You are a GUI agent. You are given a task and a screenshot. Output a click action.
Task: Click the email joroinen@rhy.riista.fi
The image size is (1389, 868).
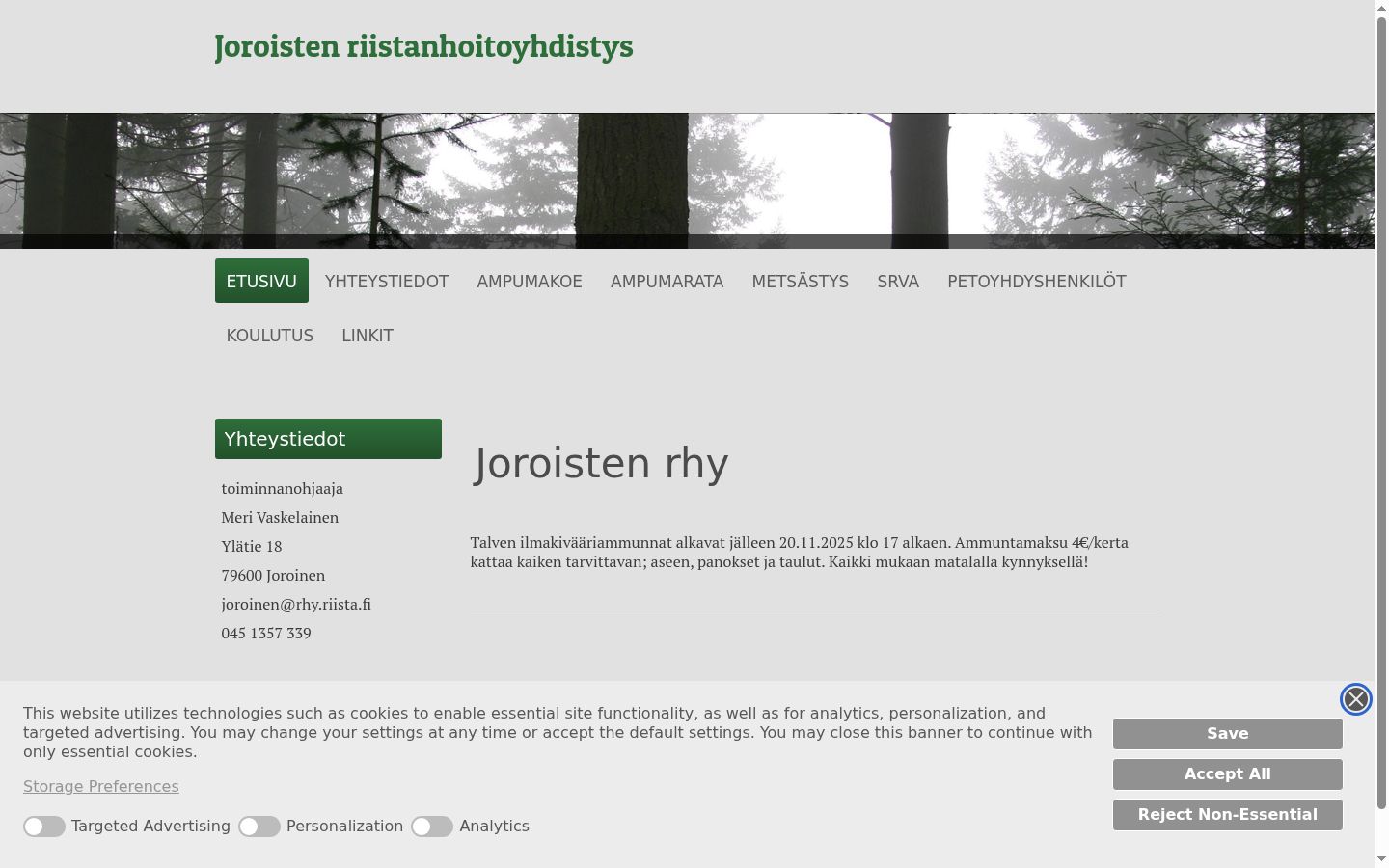[296, 604]
